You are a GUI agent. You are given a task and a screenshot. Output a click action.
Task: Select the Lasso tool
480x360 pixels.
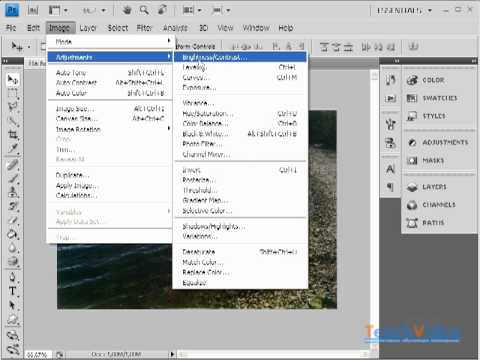click(13, 107)
